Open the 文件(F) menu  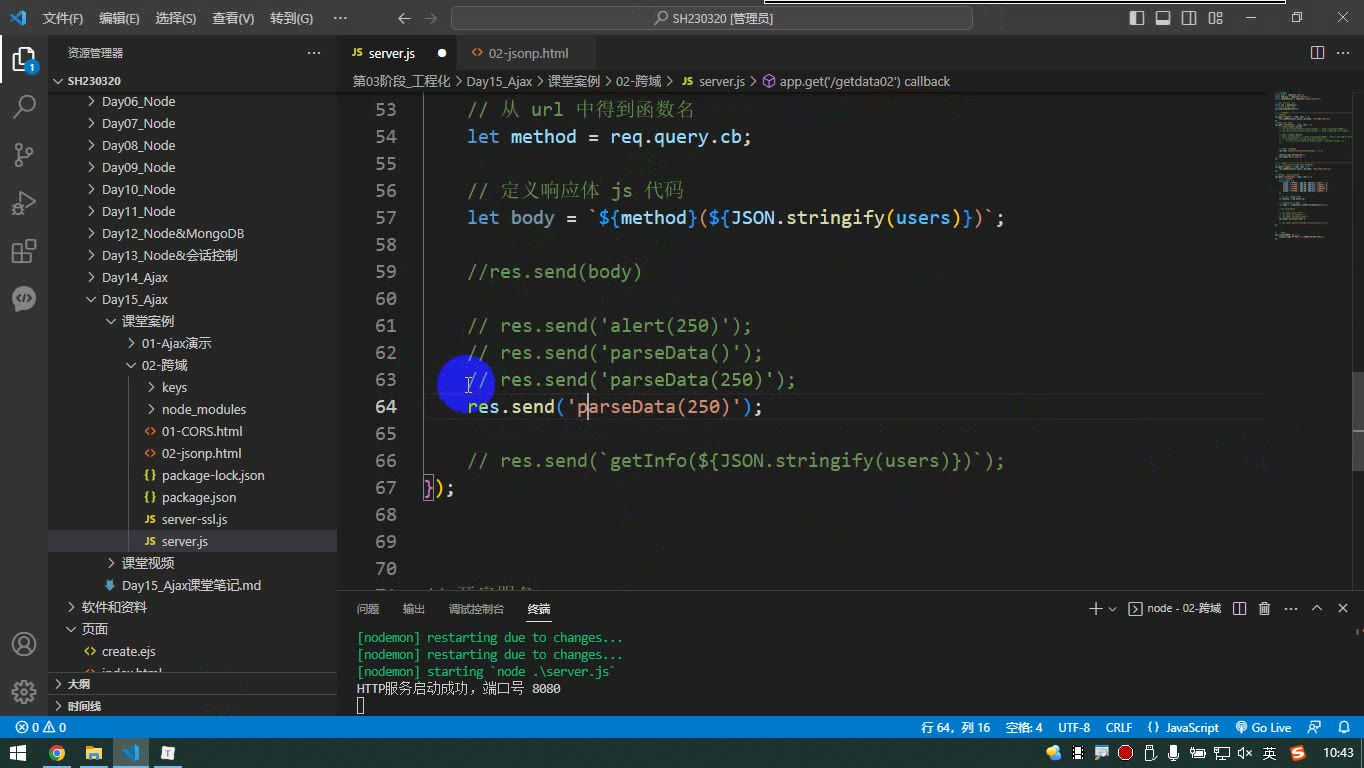click(x=63, y=18)
